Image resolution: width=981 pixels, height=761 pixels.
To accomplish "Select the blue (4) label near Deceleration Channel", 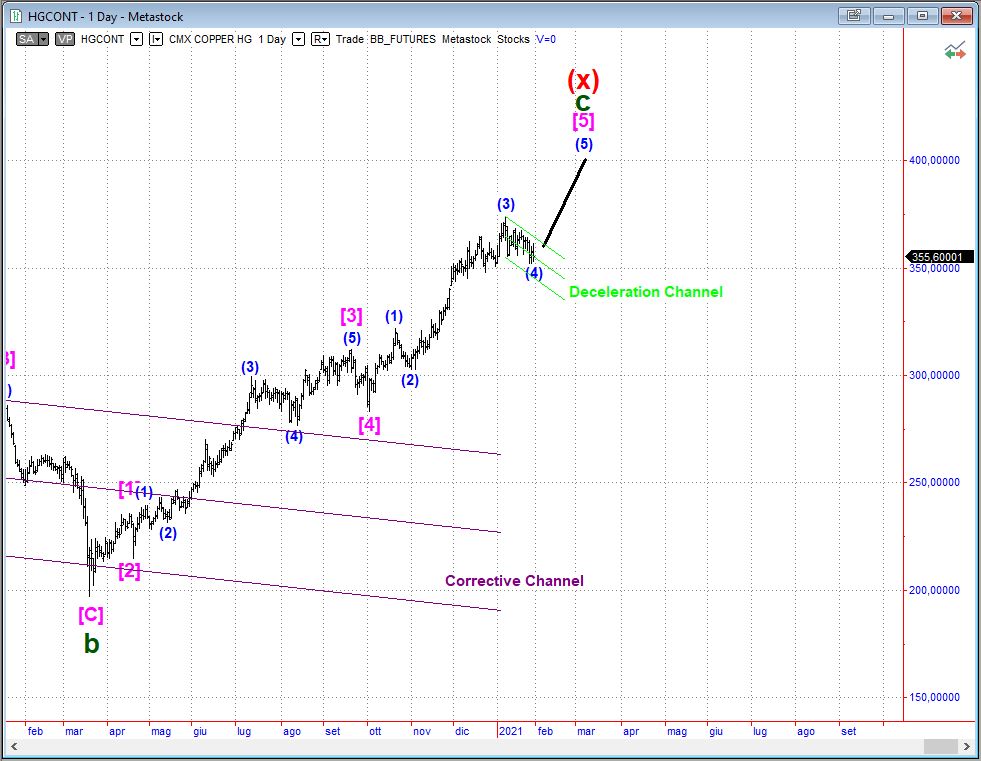I will (x=534, y=273).
